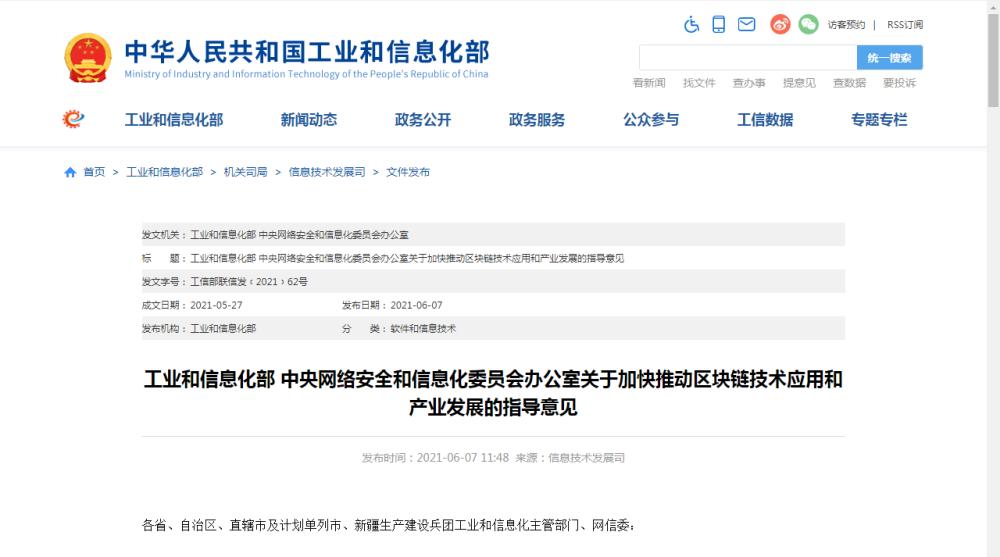Screen dimensions: 1000x557
Task: Click the national emblem logo
Action: tap(88, 58)
